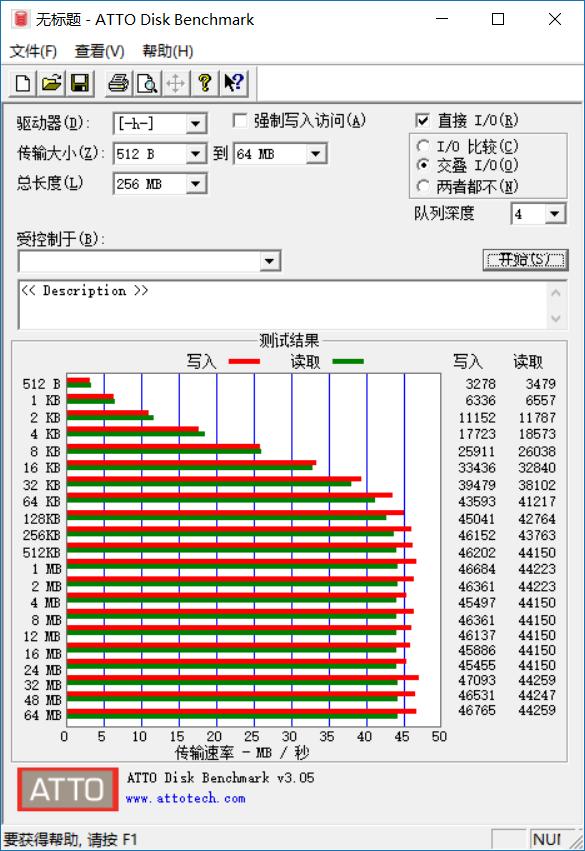Open Print Preview toolbar icon
585x851 pixels.
click(147, 84)
